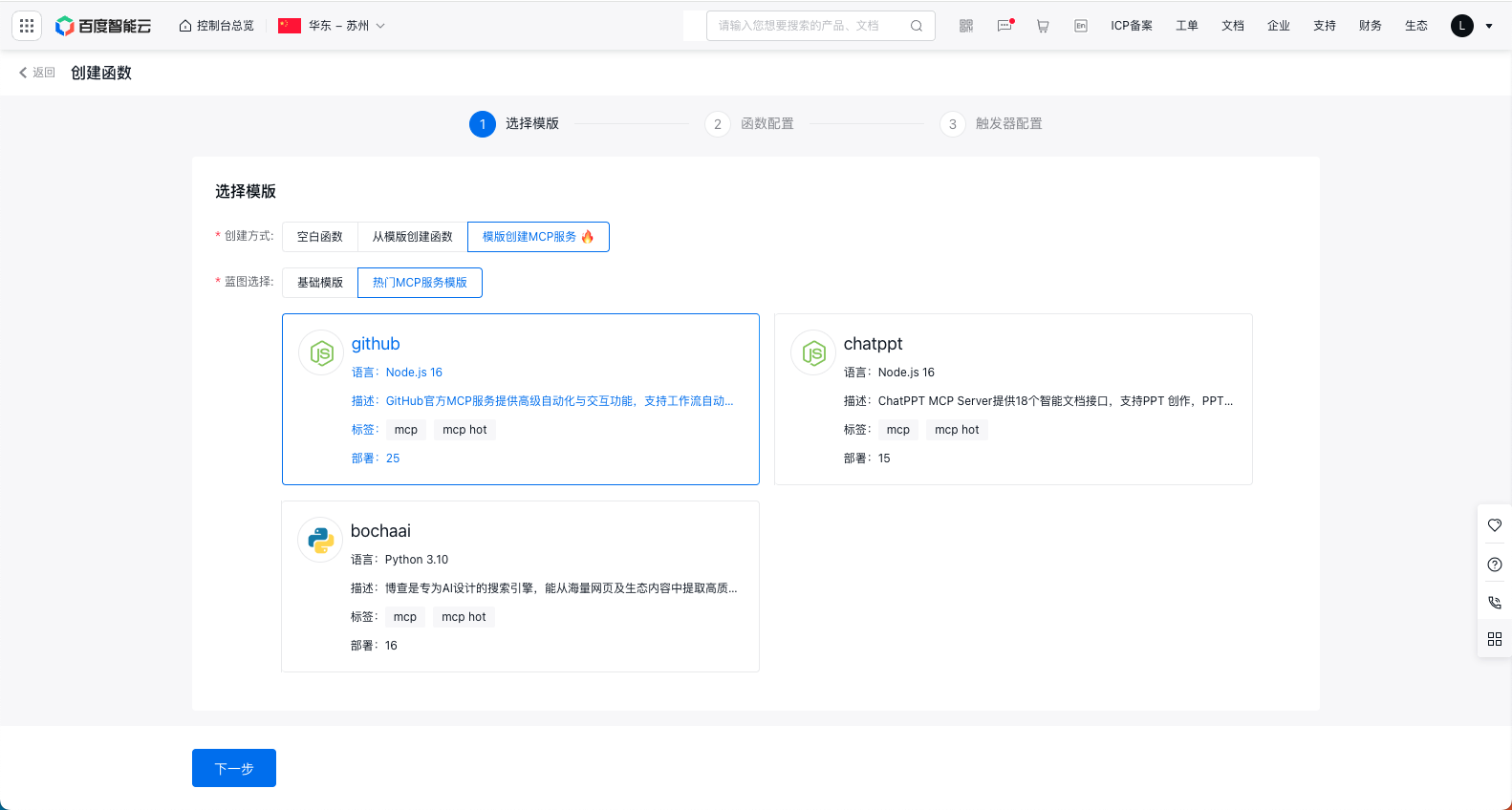Click the mcp tag on chatppt card
Image resolution: width=1512 pixels, height=810 pixels.
[x=898, y=430]
